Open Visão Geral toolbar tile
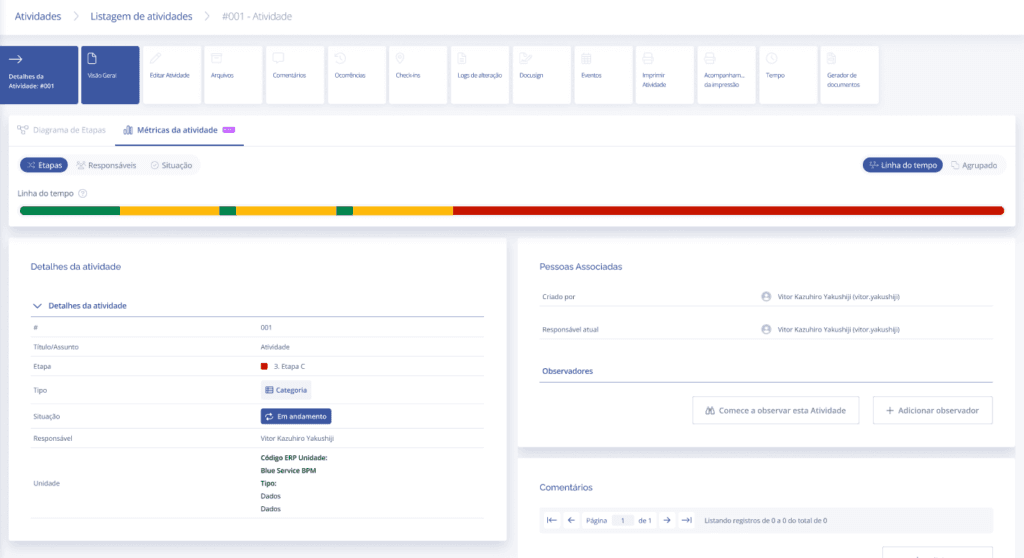The width and height of the screenshot is (1024, 558). (110, 74)
